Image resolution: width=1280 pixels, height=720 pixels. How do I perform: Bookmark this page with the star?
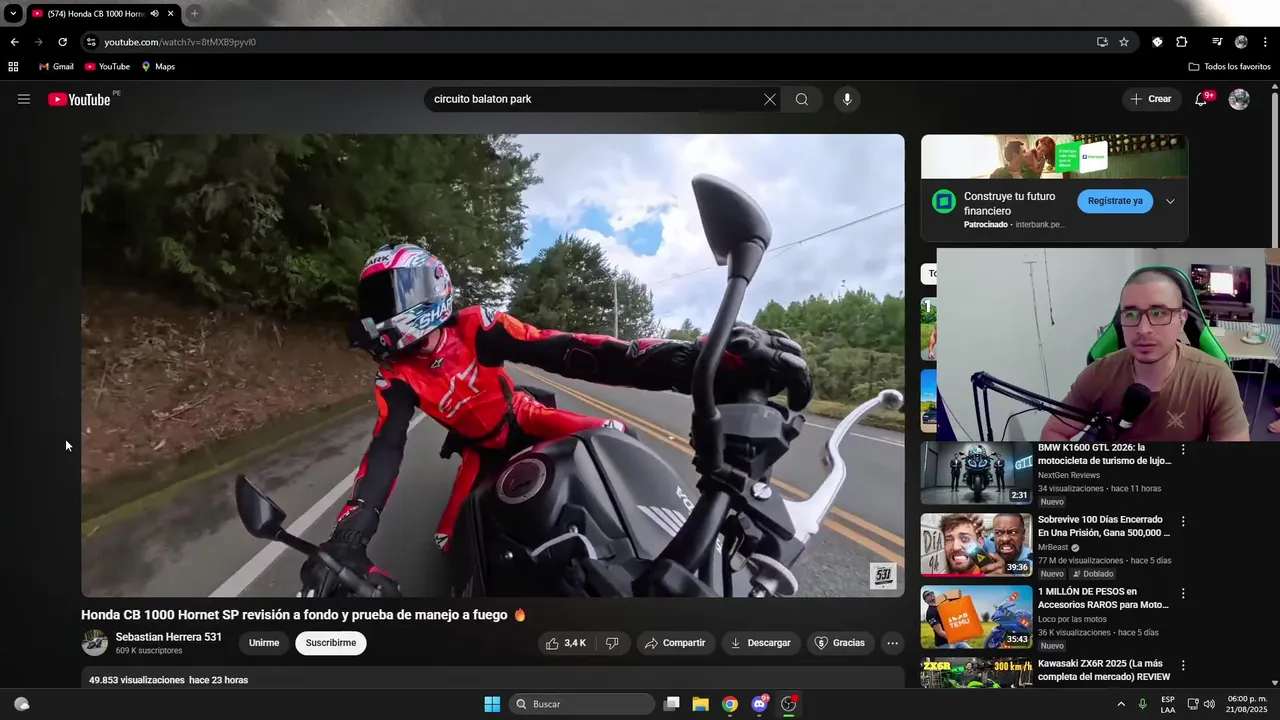coord(1124,42)
